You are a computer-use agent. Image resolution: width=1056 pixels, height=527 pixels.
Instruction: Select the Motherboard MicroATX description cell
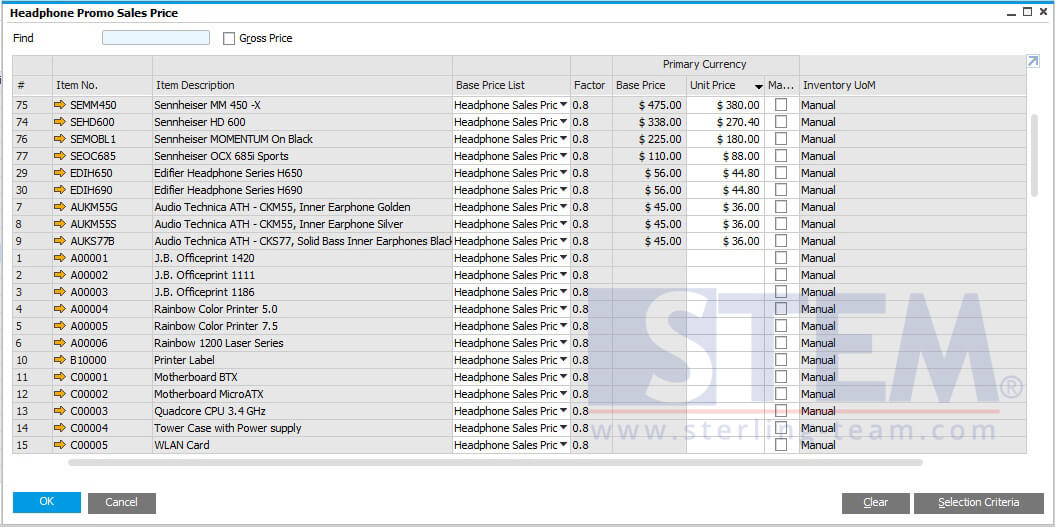pyautogui.click(x=302, y=394)
